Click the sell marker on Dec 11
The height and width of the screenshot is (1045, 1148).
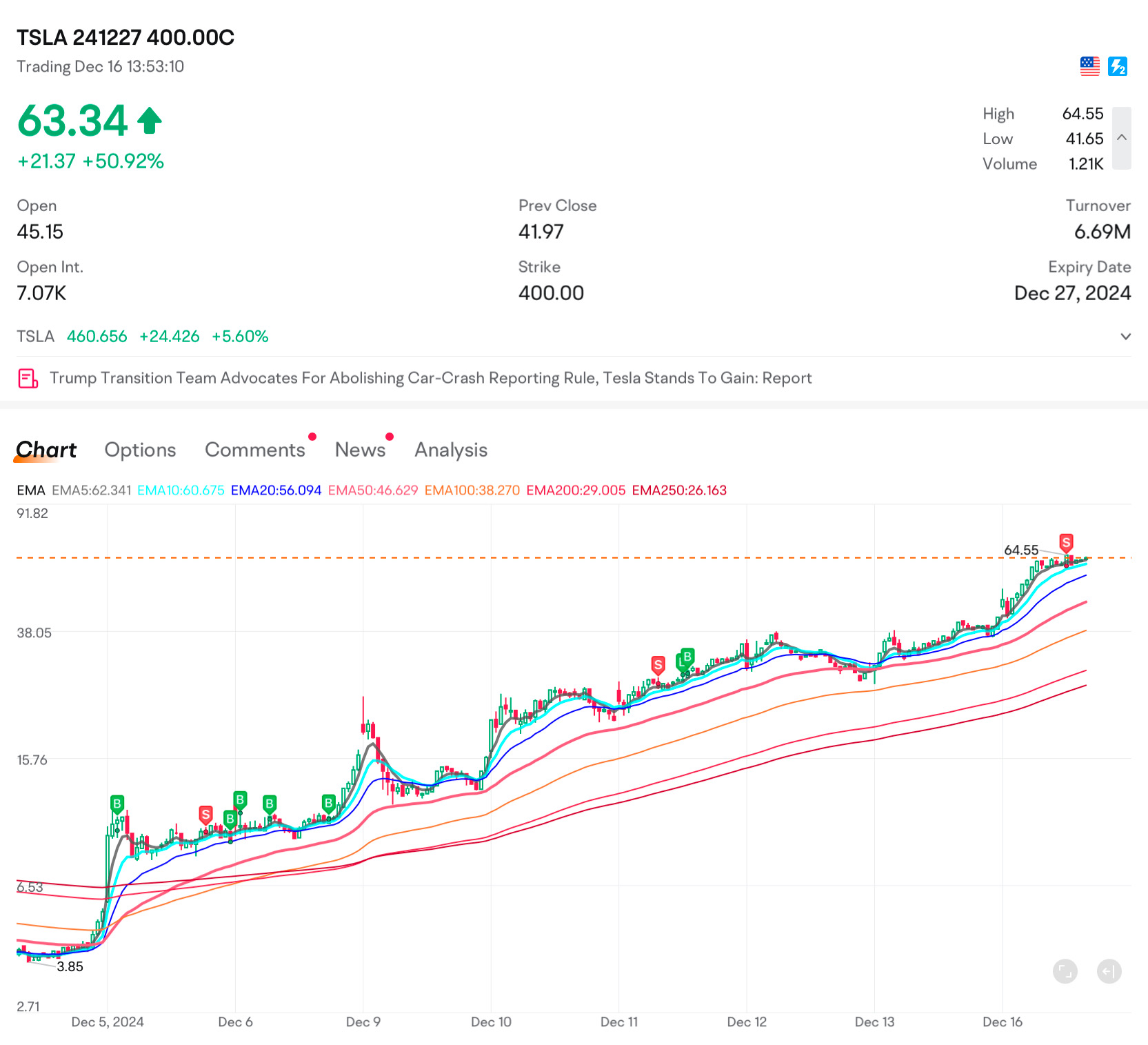pyautogui.click(x=658, y=666)
